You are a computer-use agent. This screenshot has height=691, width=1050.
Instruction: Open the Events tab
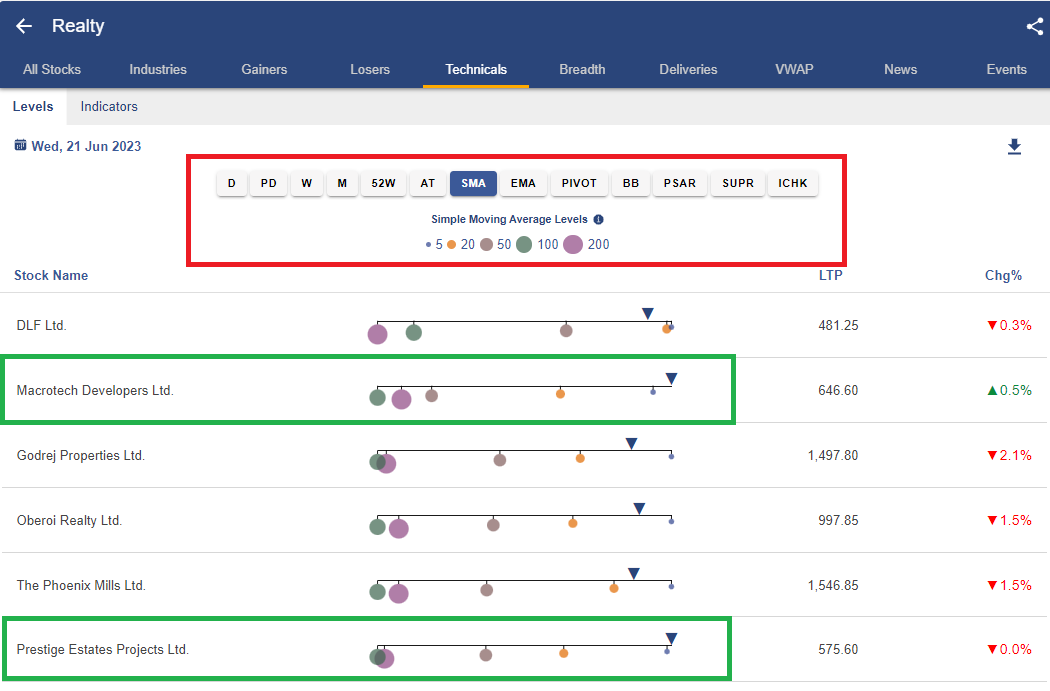[1006, 70]
